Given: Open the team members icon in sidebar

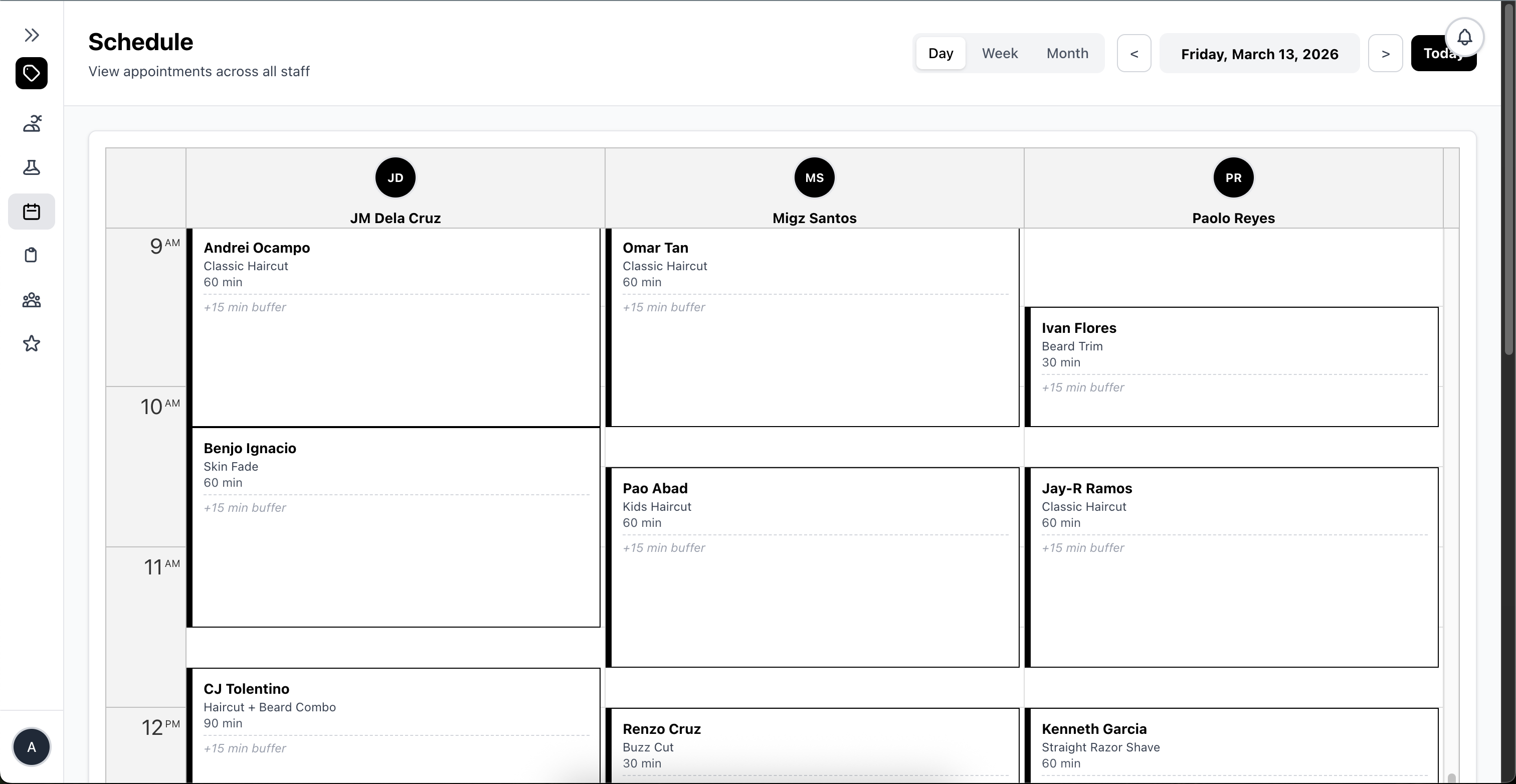Looking at the screenshot, I should click(x=31, y=300).
